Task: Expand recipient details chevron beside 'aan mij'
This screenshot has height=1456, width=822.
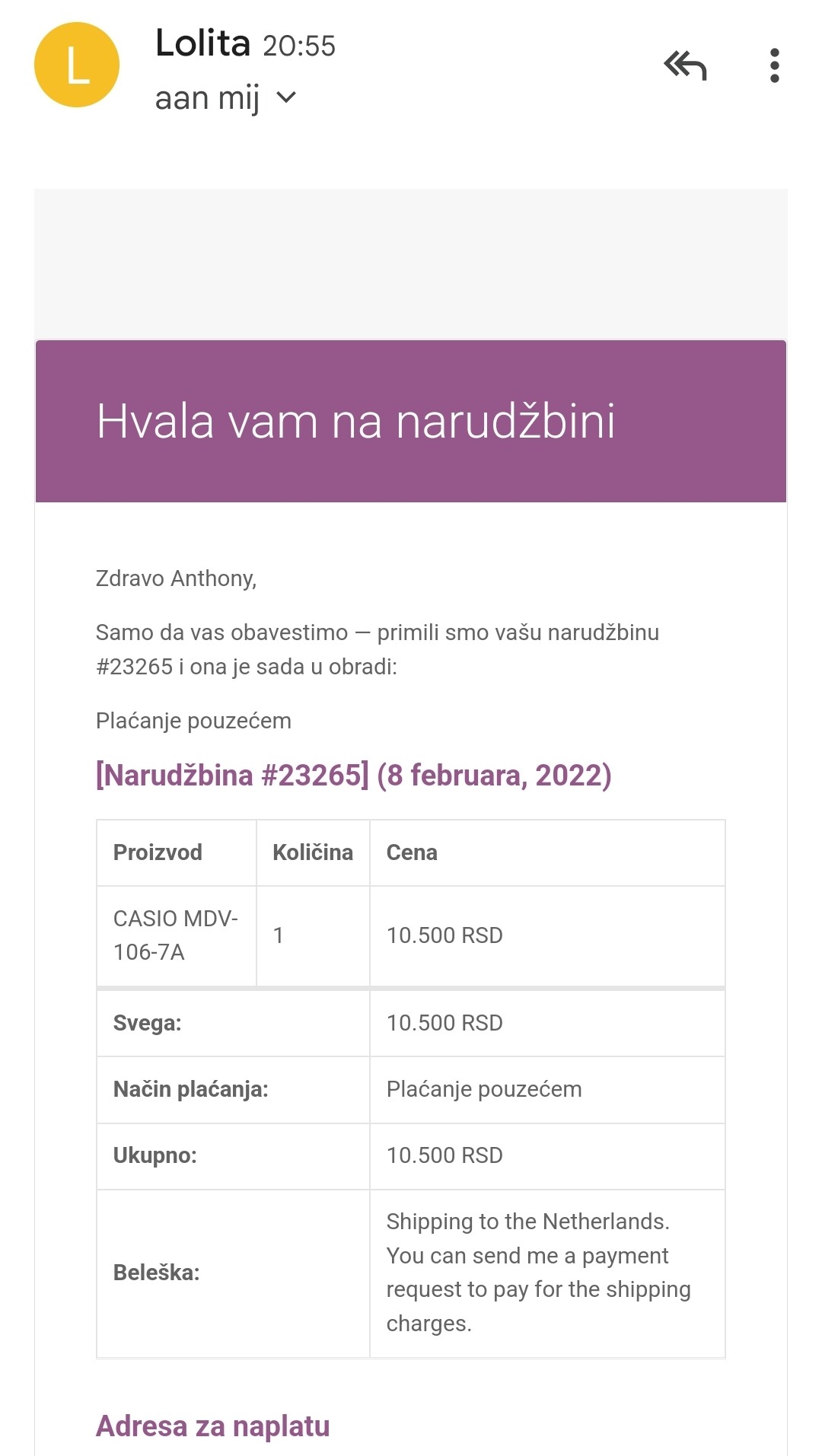Action: [x=286, y=97]
